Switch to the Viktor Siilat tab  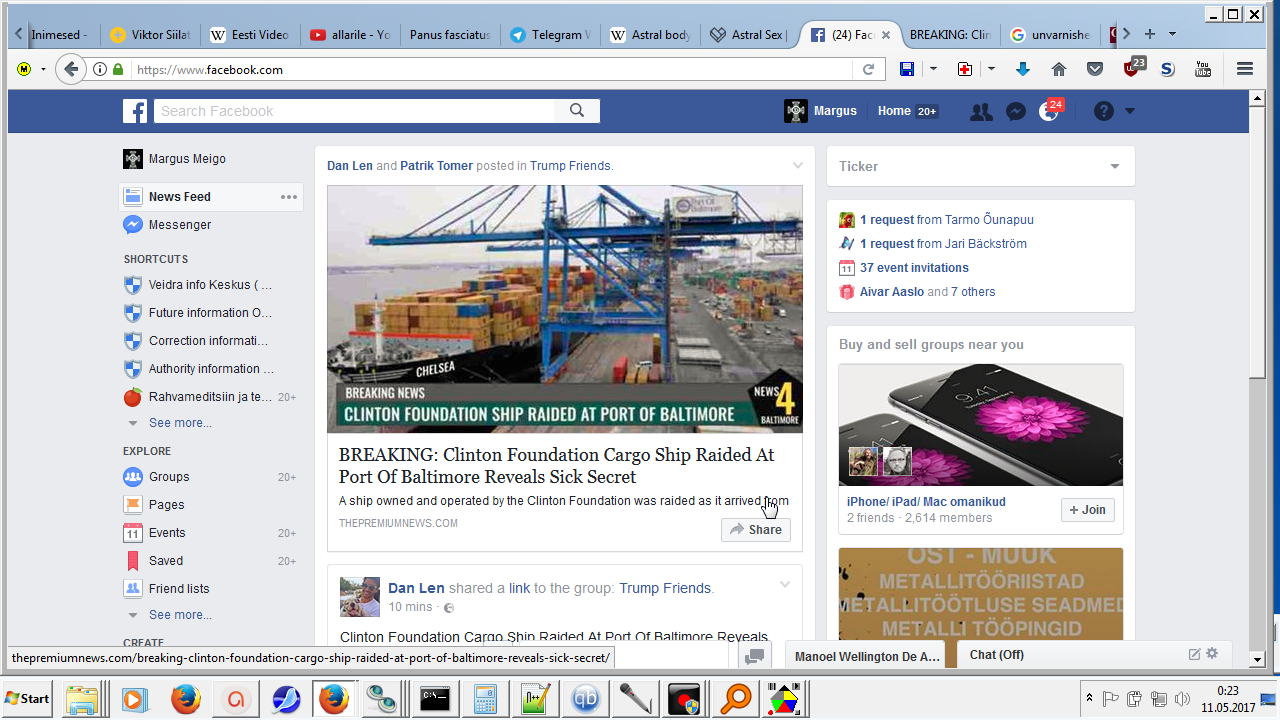152,35
